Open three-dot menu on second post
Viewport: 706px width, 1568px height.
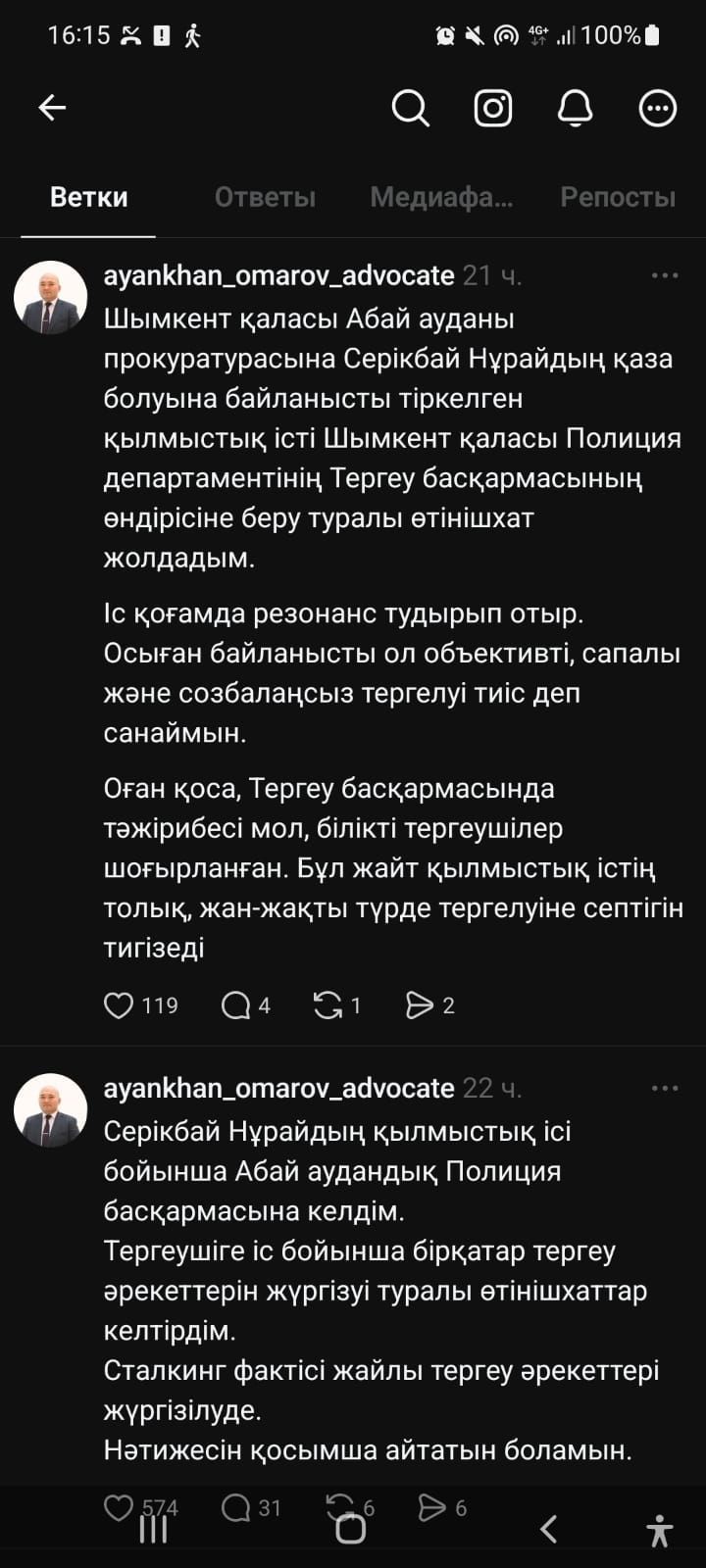point(665,1088)
